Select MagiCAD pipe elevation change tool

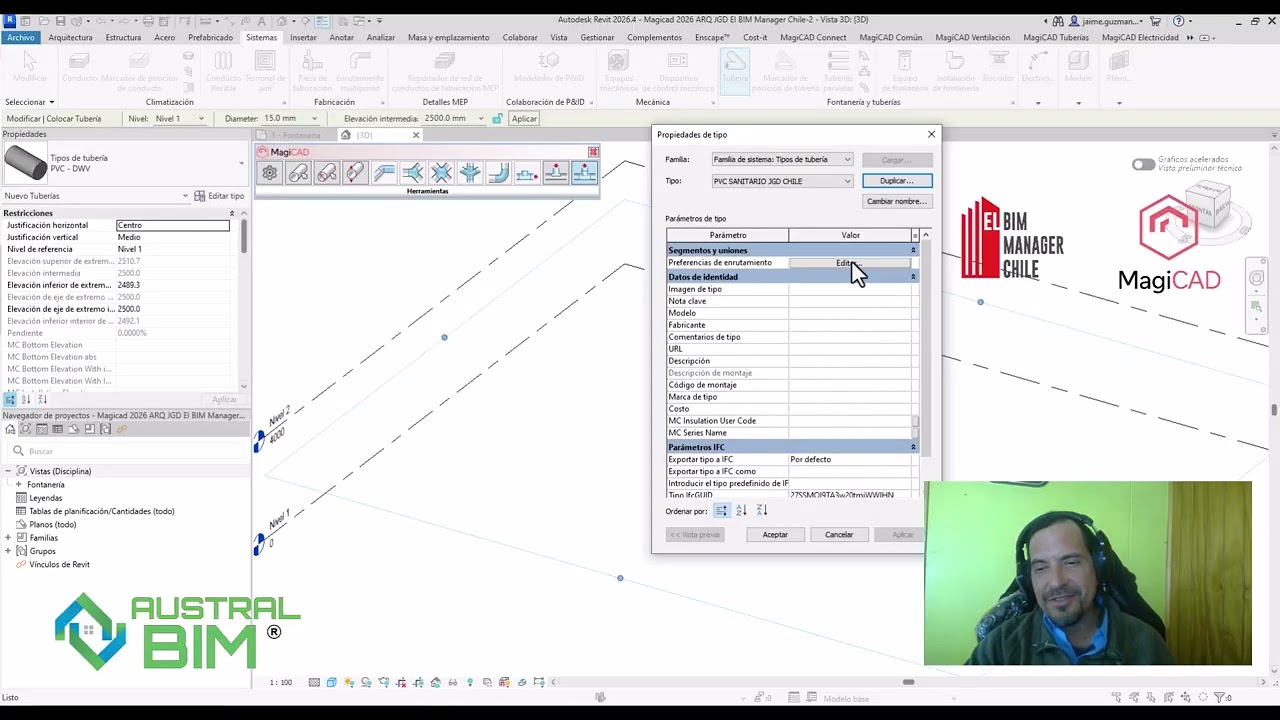coord(355,173)
